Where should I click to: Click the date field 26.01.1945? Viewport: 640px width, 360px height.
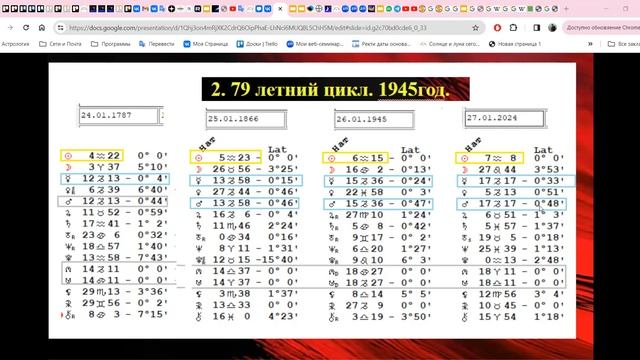coord(374,120)
